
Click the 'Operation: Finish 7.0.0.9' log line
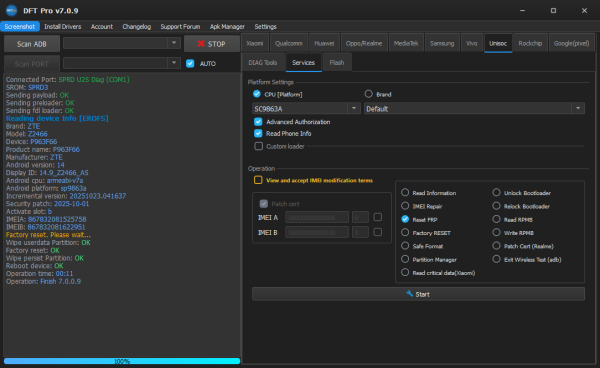43,281
